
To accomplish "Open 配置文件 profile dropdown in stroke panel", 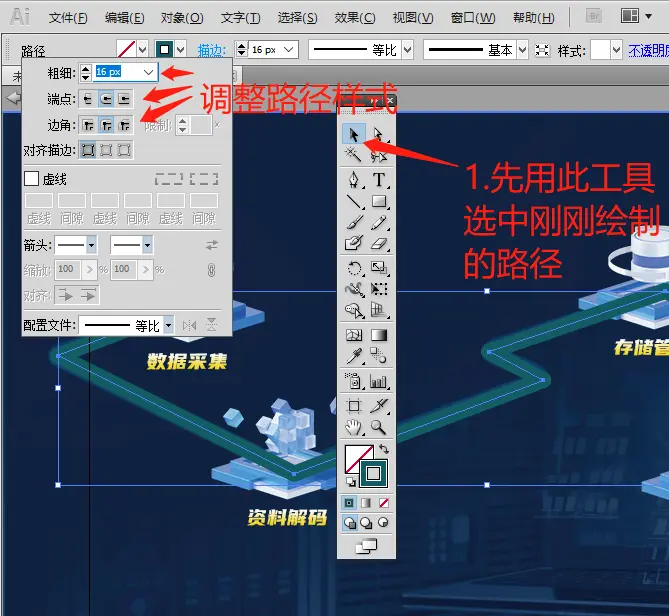I will [169, 325].
